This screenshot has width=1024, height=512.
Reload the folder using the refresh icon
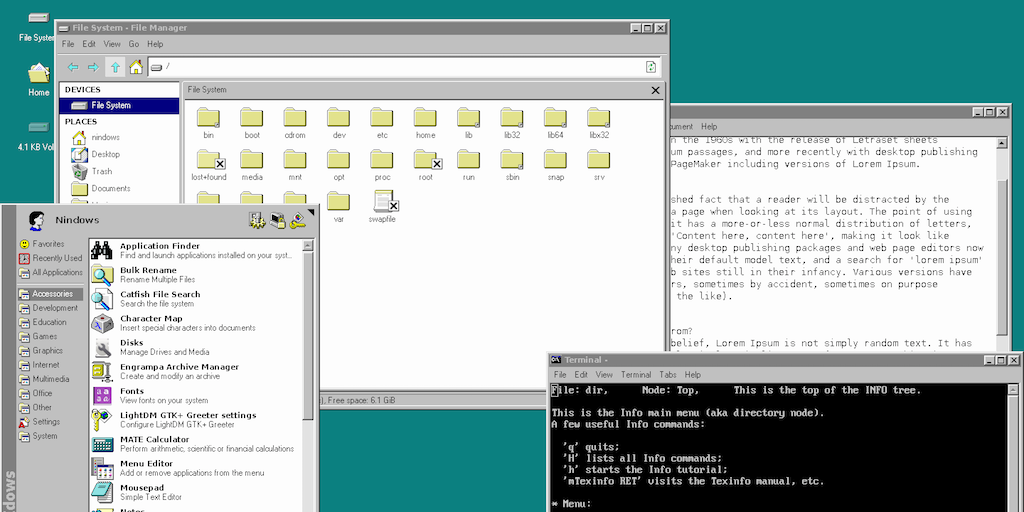coord(651,67)
